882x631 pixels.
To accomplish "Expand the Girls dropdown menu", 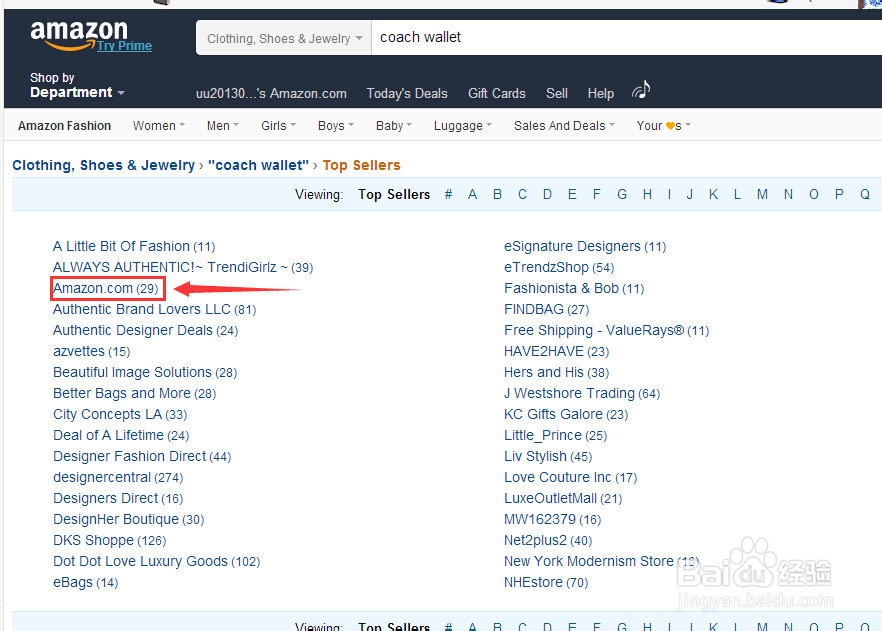I will coord(278,126).
